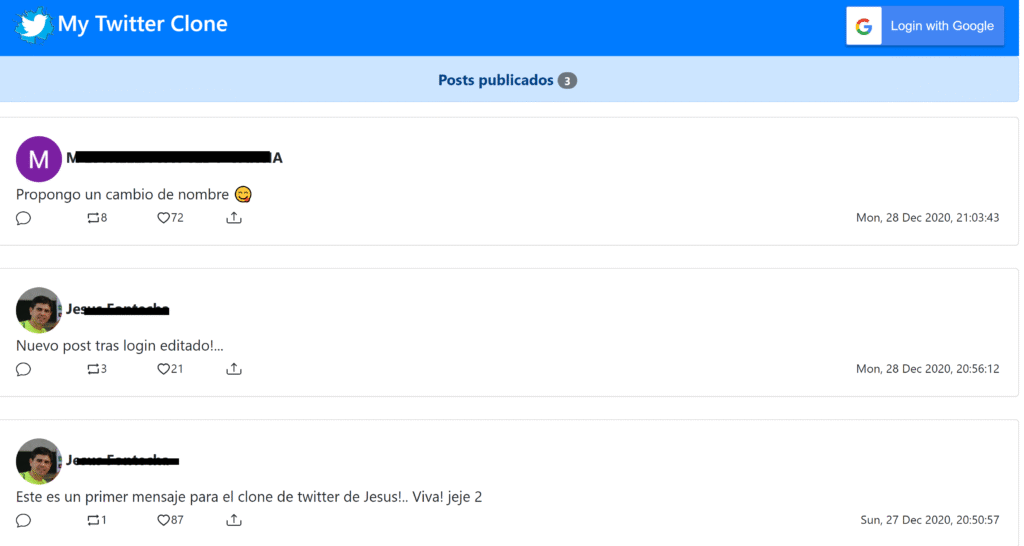Retweet the 'Propongo un cambio de nombre' post
1024x546 pixels.
(x=94, y=218)
